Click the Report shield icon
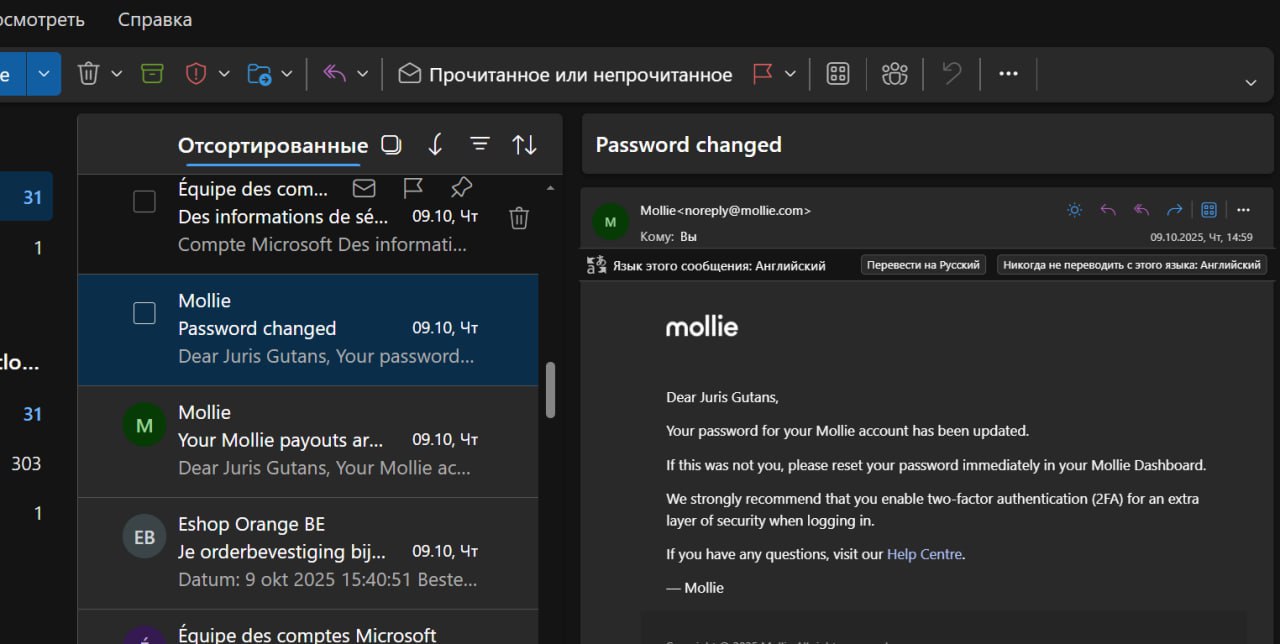This screenshot has width=1280, height=644. pos(196,74)
